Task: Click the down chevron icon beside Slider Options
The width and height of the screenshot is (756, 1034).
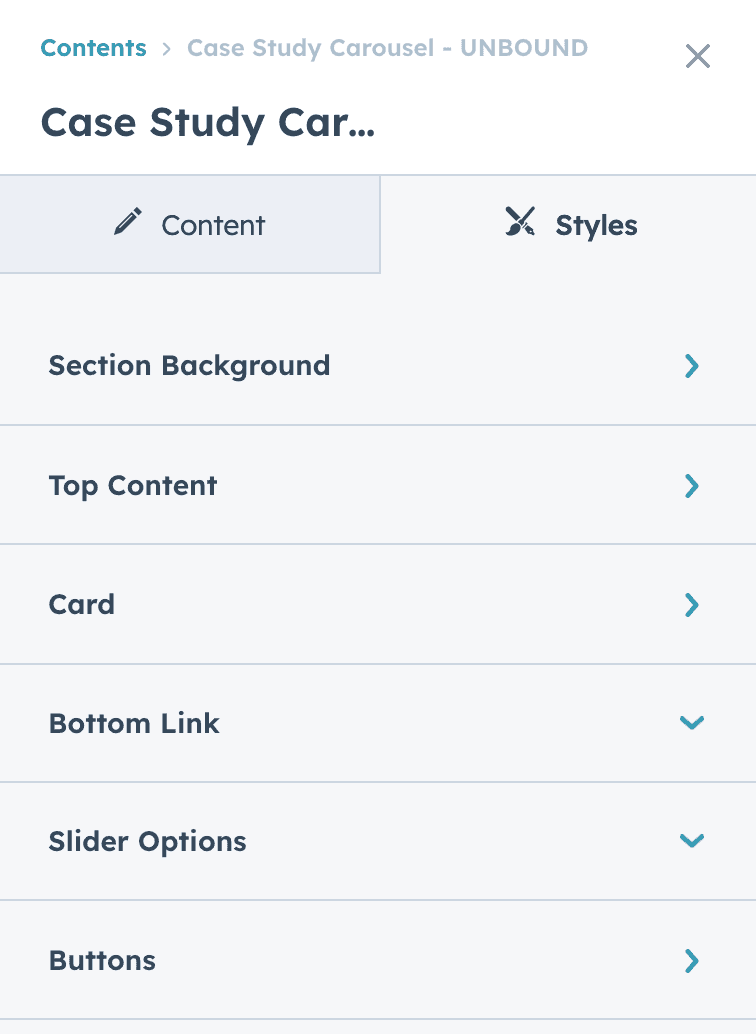Action: 691,841
